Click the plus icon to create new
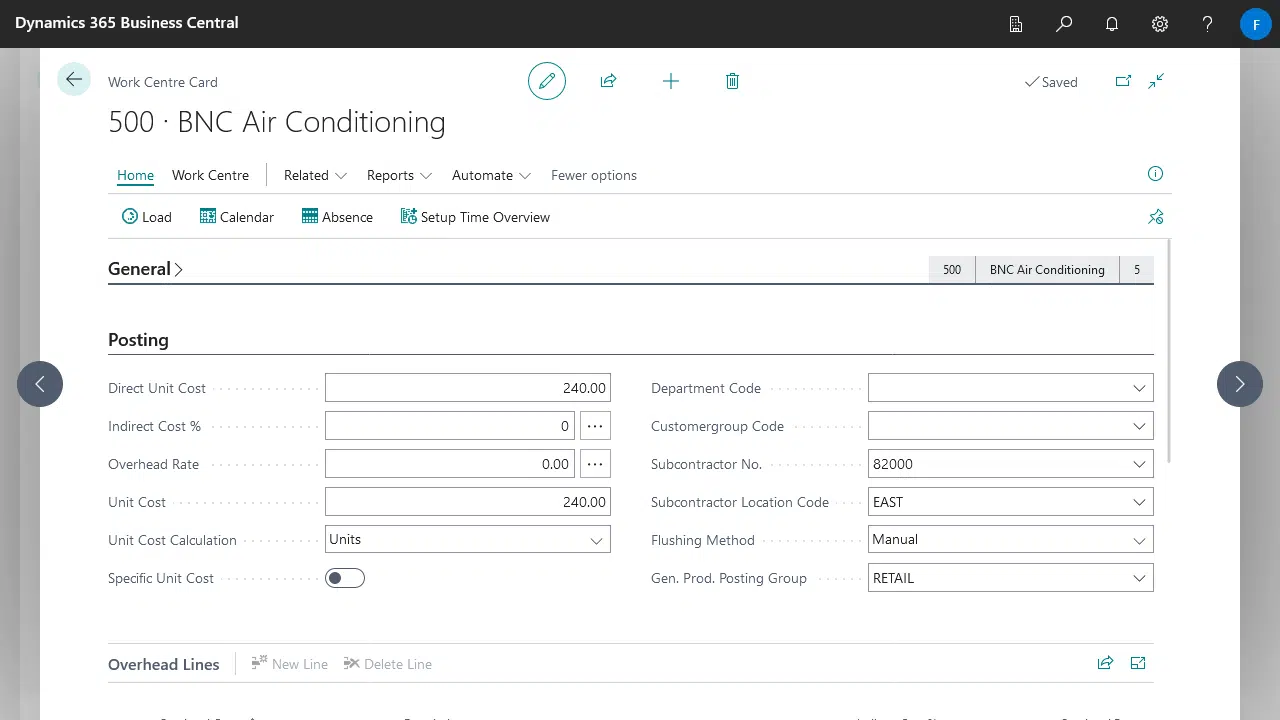 [x=671, y=81]
